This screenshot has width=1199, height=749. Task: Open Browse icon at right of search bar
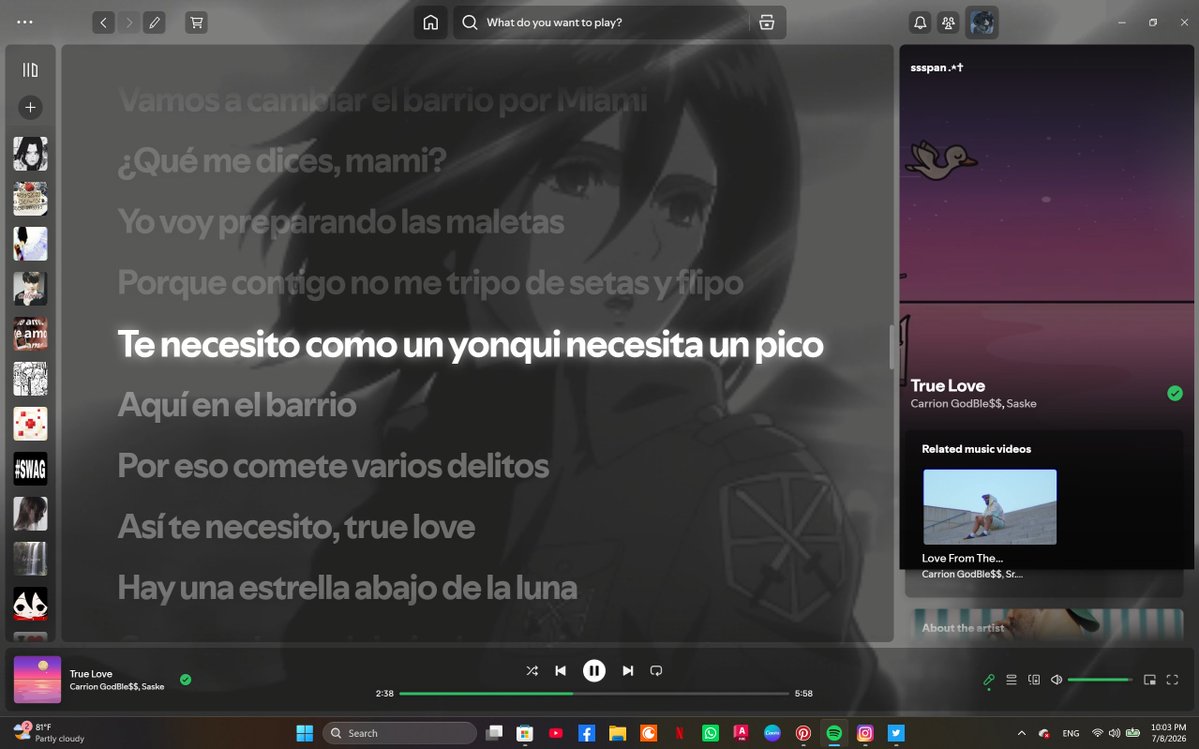pyautogui.click(x=767, y=22)
